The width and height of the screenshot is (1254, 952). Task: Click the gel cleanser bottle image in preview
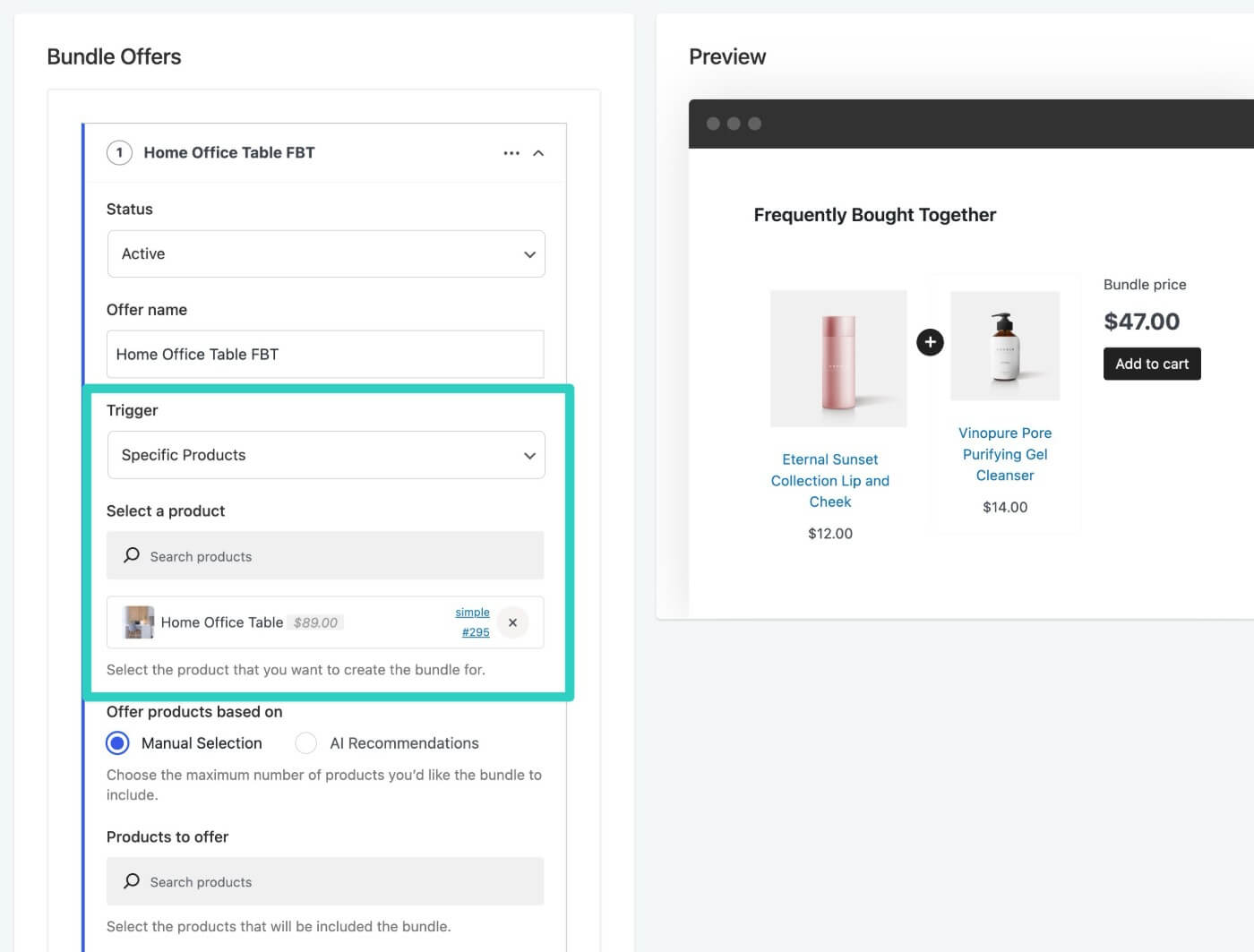(x=1005, y=346)
